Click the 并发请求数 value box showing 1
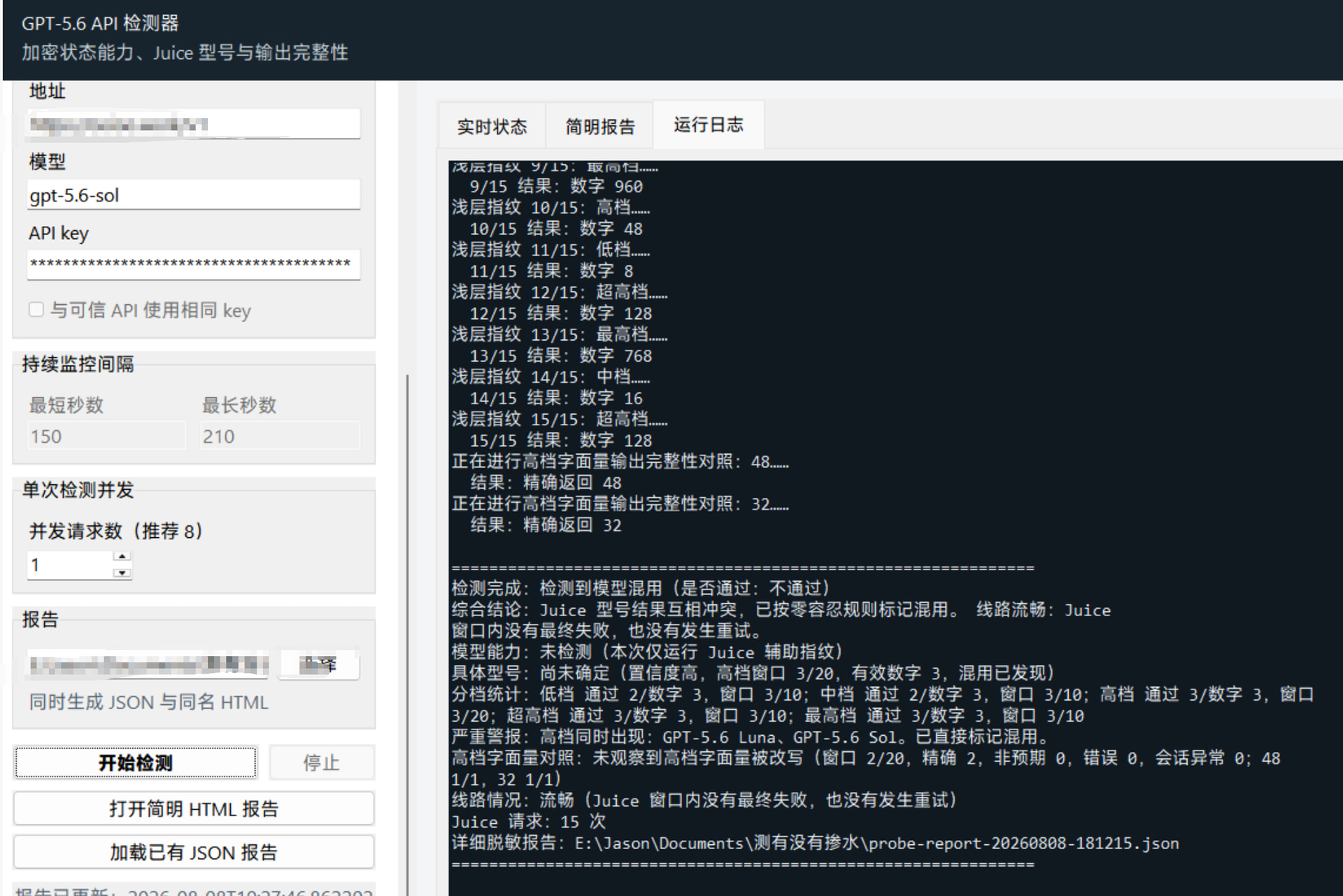The image size is (1343, 896). pyautogui.click(x=70, y=564)
